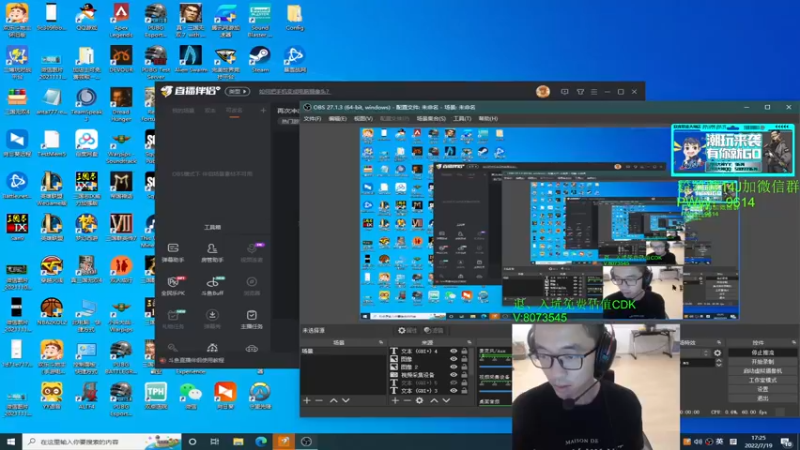The height and width of the screenshot is (450, 800).
Task: Toggle visibility of 文本 (GDI+) 4 source
Action: coord(454,351)
